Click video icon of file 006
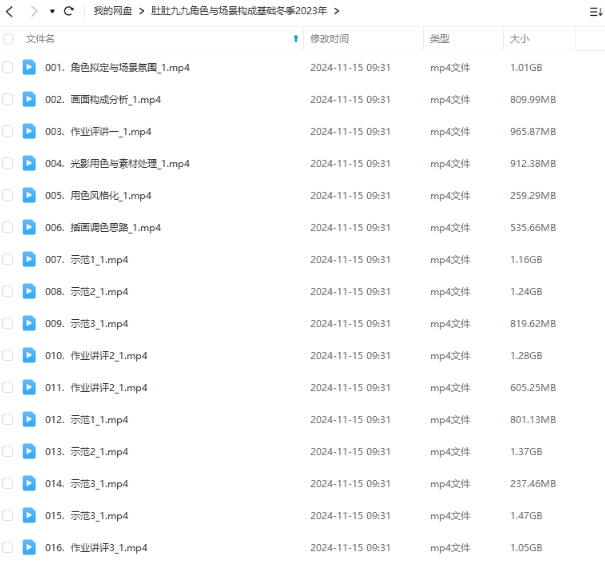Screen dimensions: 605x569 pyautogui.click(x=29, y=227)
